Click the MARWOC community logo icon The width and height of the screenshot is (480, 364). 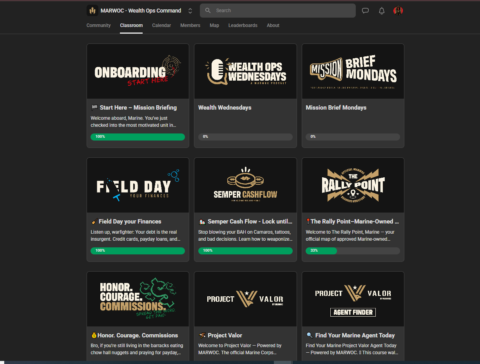click(92, 11)
